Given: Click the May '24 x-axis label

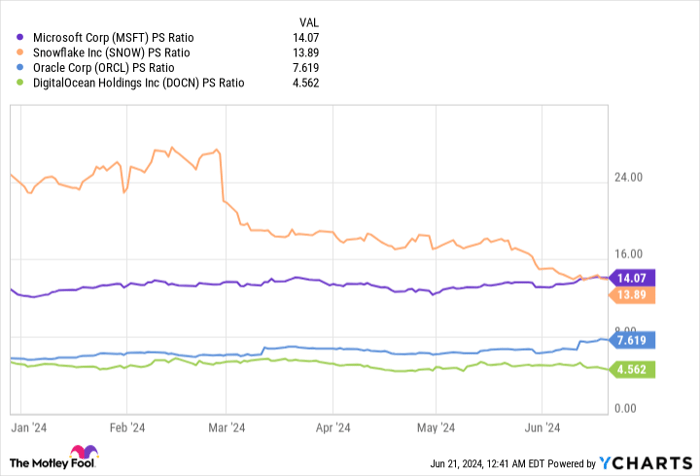Looking at the screenshot, I should coord(436,428).
